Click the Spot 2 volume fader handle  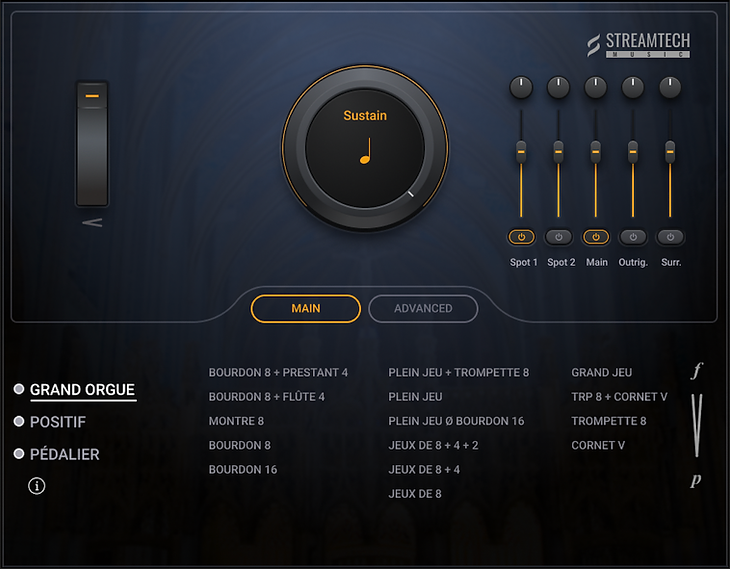point(558,151)
